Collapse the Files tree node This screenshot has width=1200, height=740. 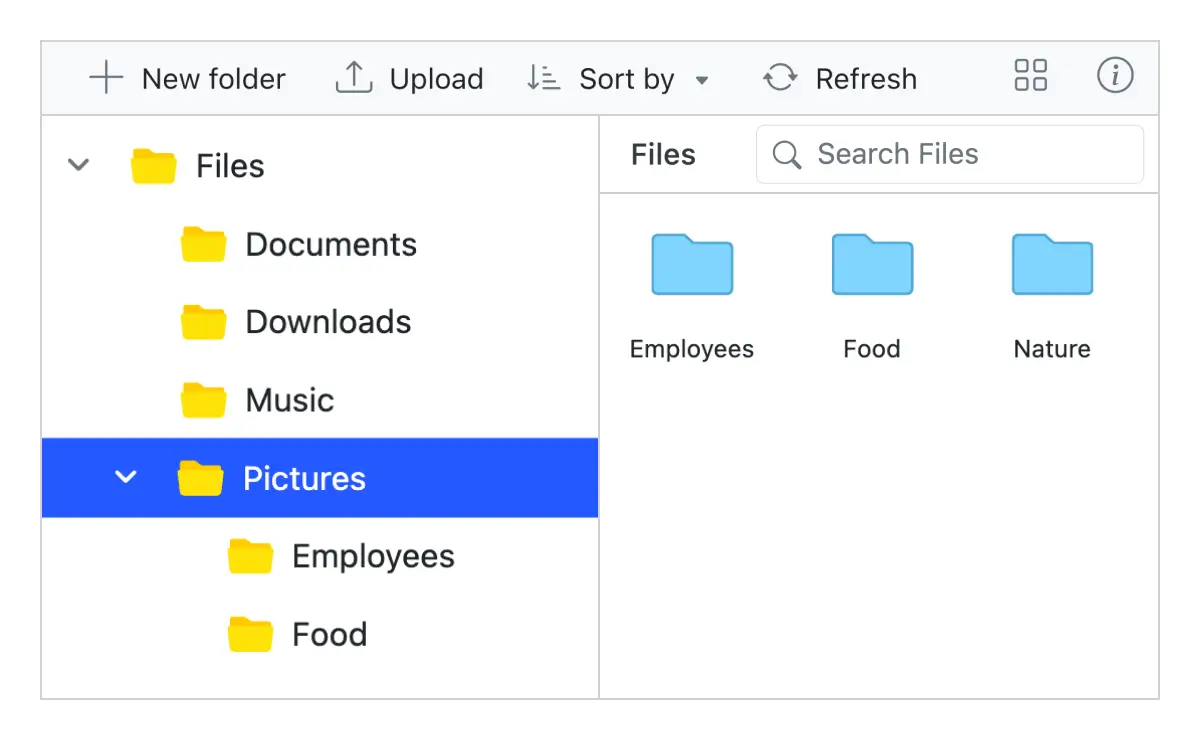tap(78, 165)
